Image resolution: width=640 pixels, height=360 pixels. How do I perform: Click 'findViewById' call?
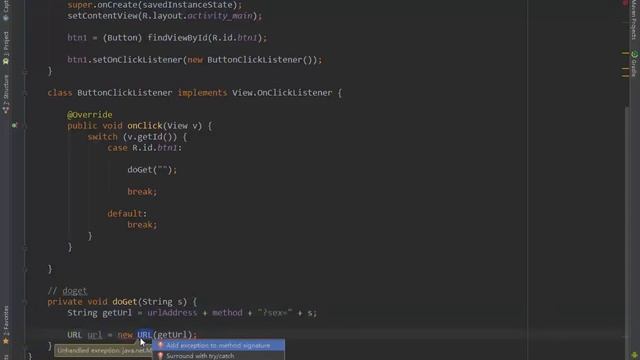pos(178,38)
